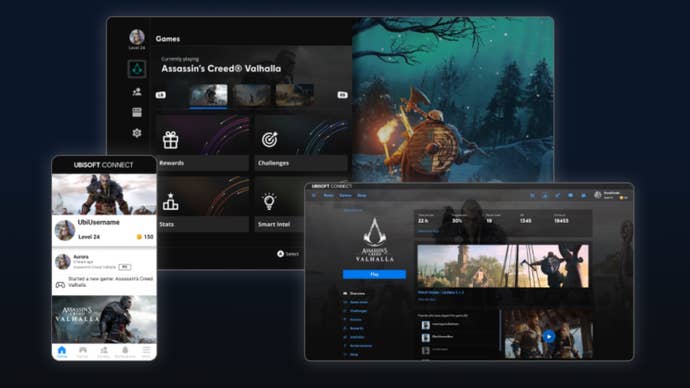Open the news icon in console sidebar
The height and width of the screenshot is (388, 690).
point(137,112)
